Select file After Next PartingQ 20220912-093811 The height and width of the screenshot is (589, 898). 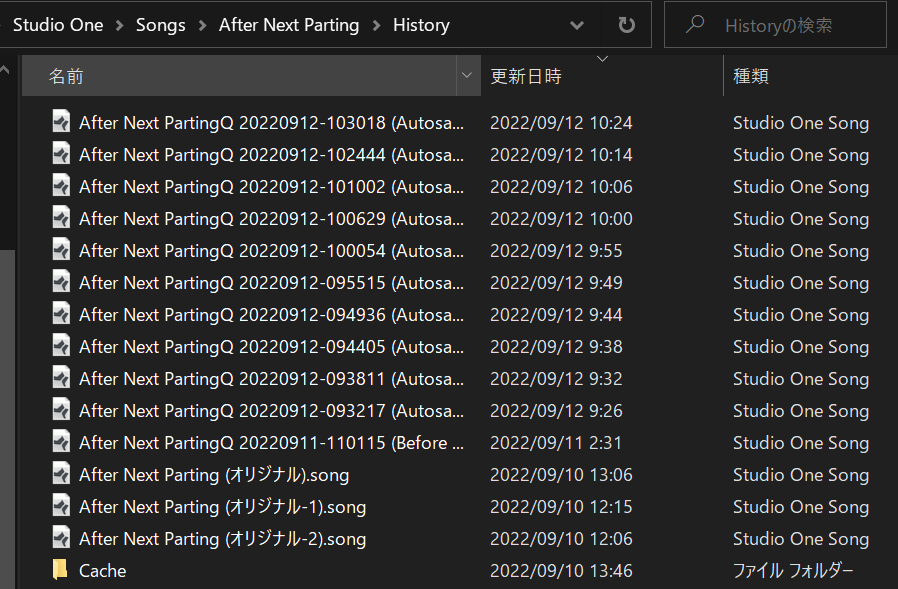click(271, 379)
